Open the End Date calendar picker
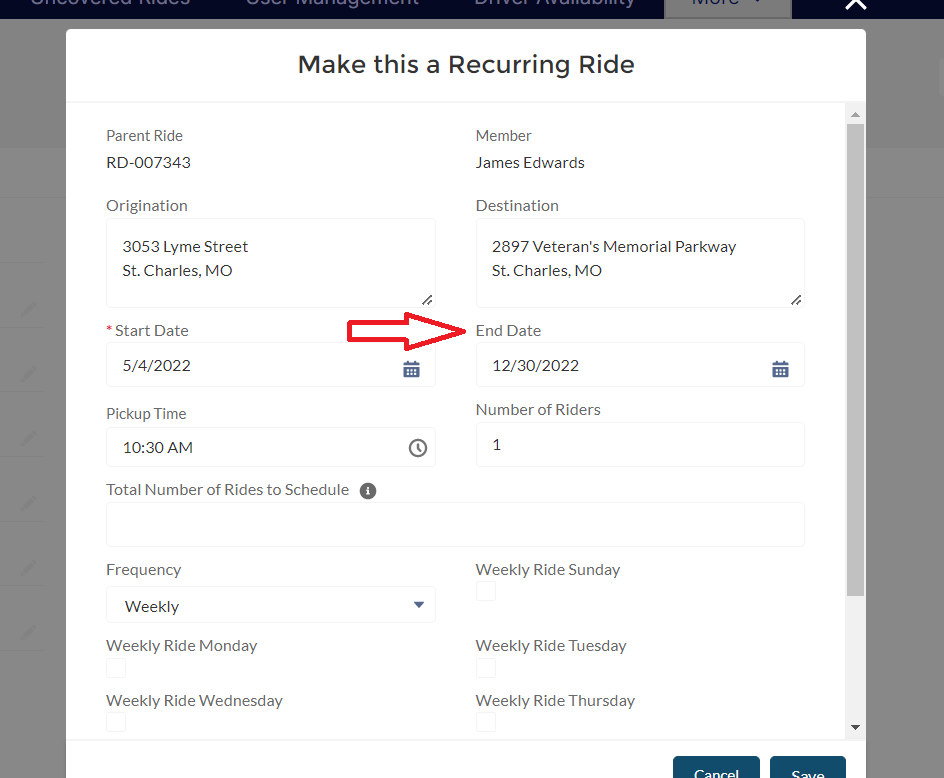The image size is (944, 778). pos(780,369)
